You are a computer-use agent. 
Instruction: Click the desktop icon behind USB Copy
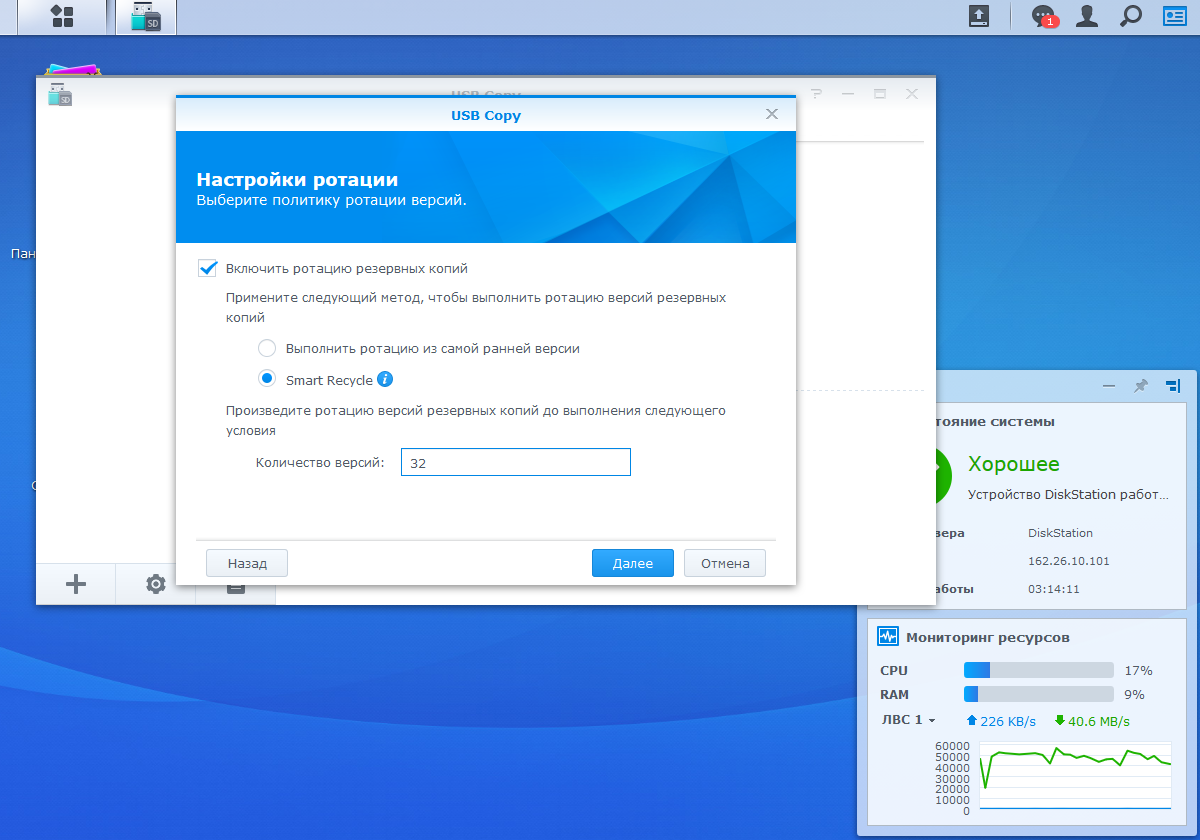73,71
